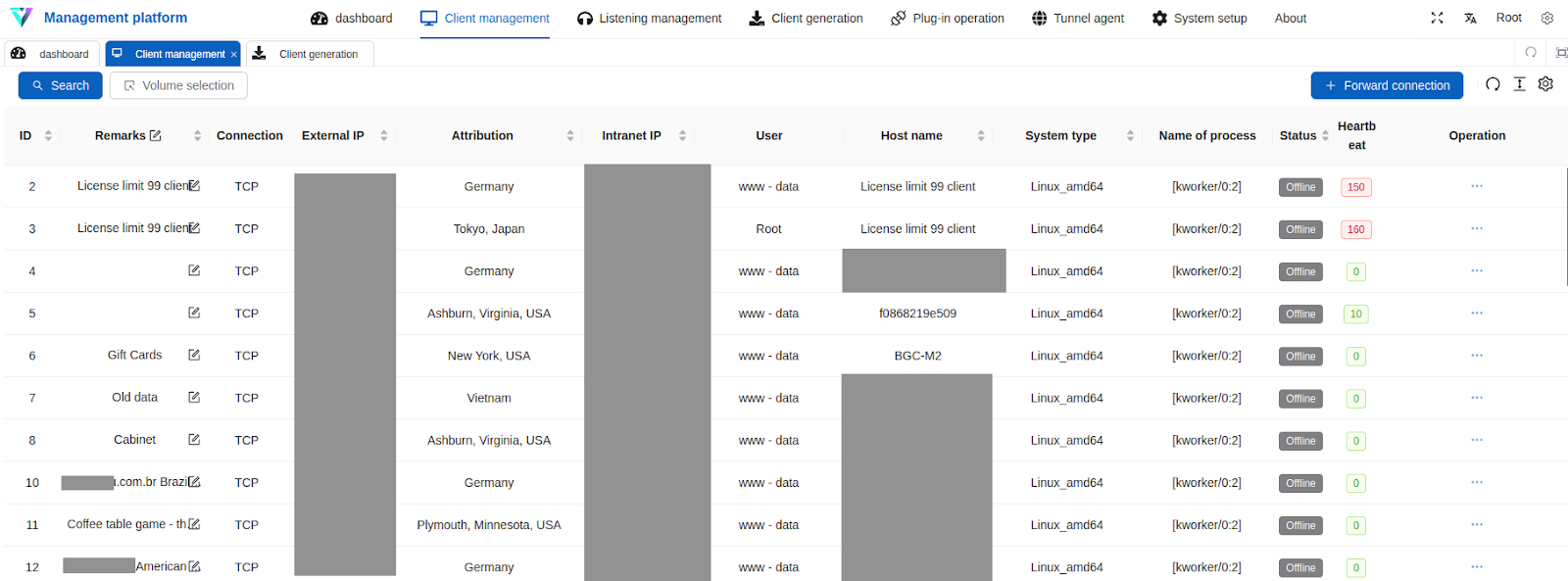This screenshot has width=1568, height=581.
Task: Sort by Host name column
Action: coord(980,135)
